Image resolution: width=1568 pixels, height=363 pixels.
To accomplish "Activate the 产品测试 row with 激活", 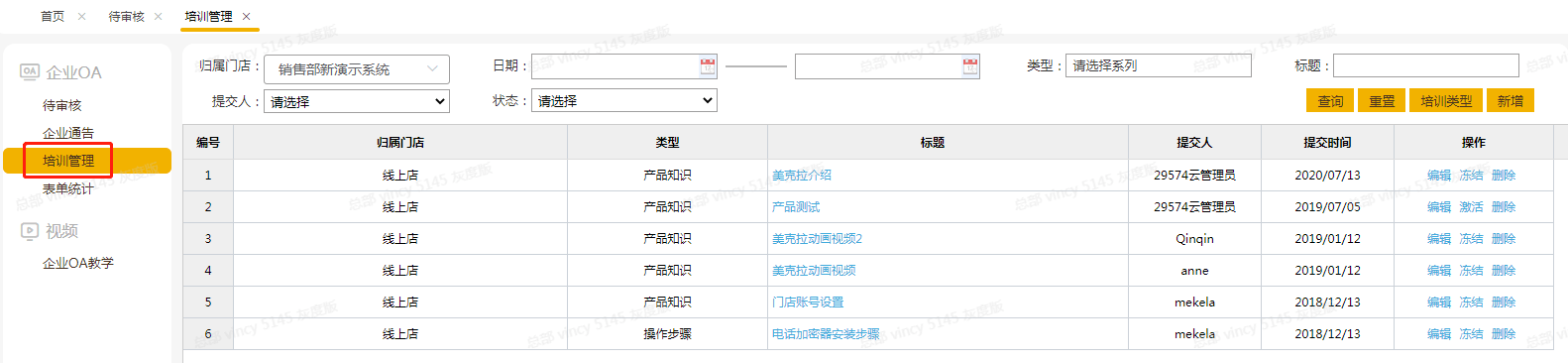I will [1471, 206].
